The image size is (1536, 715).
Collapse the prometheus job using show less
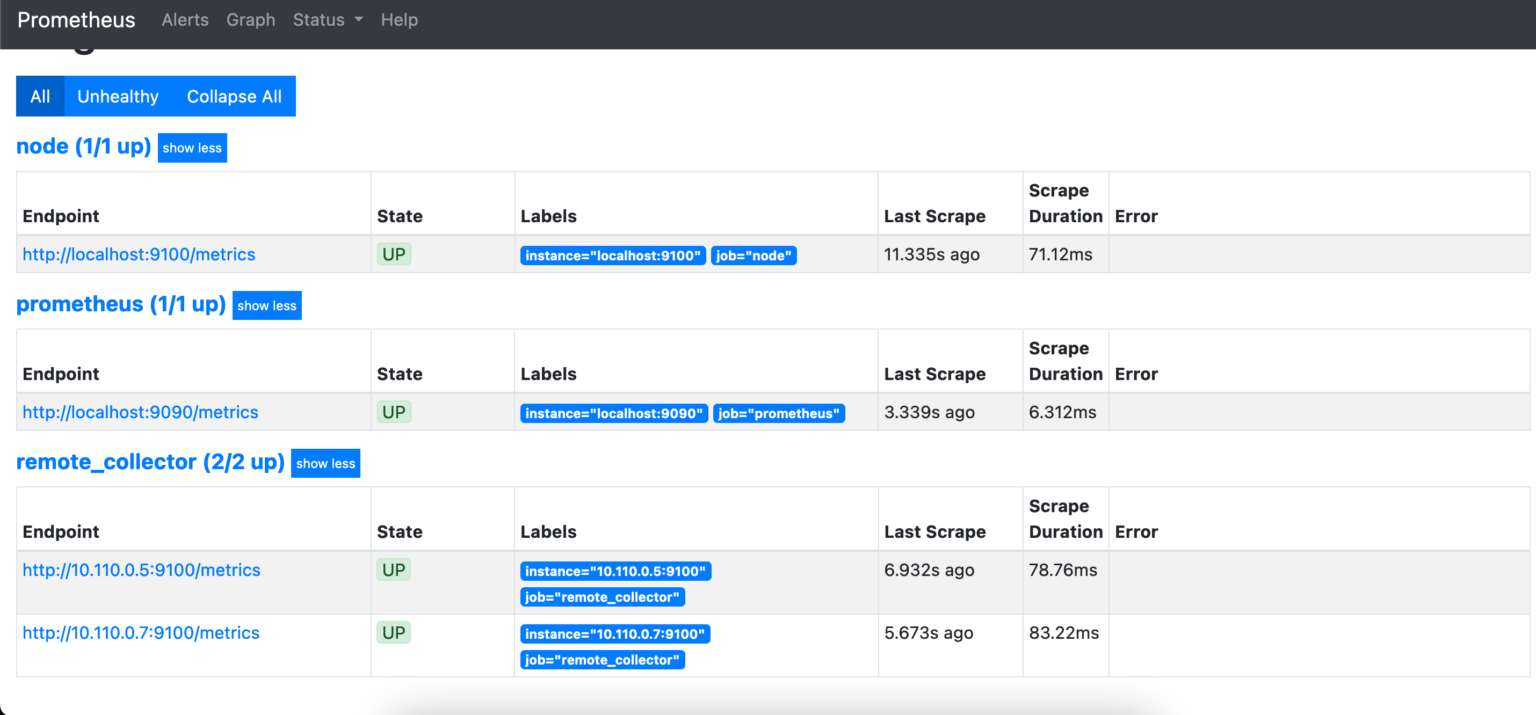point(266,305)
